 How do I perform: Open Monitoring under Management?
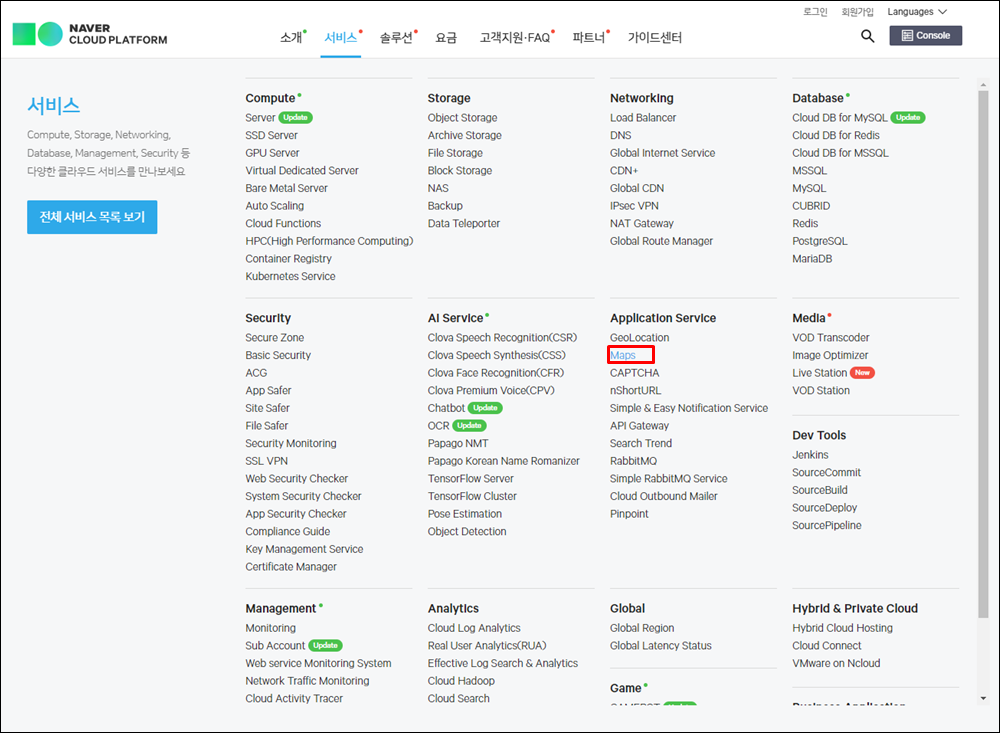[x=270, y=628]
